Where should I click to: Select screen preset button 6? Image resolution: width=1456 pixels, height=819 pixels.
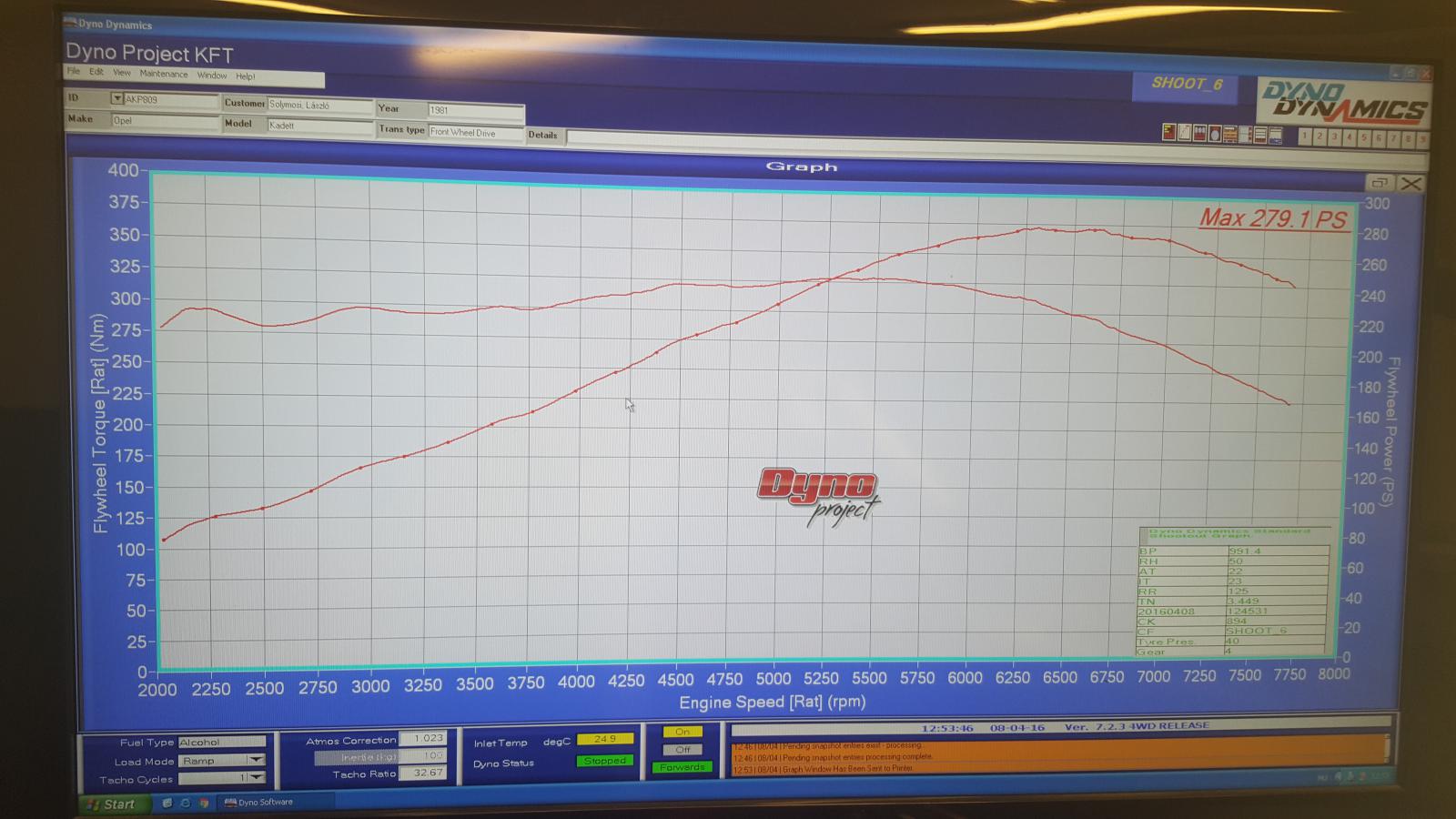pyautogui.click(x=1378, y=138)
